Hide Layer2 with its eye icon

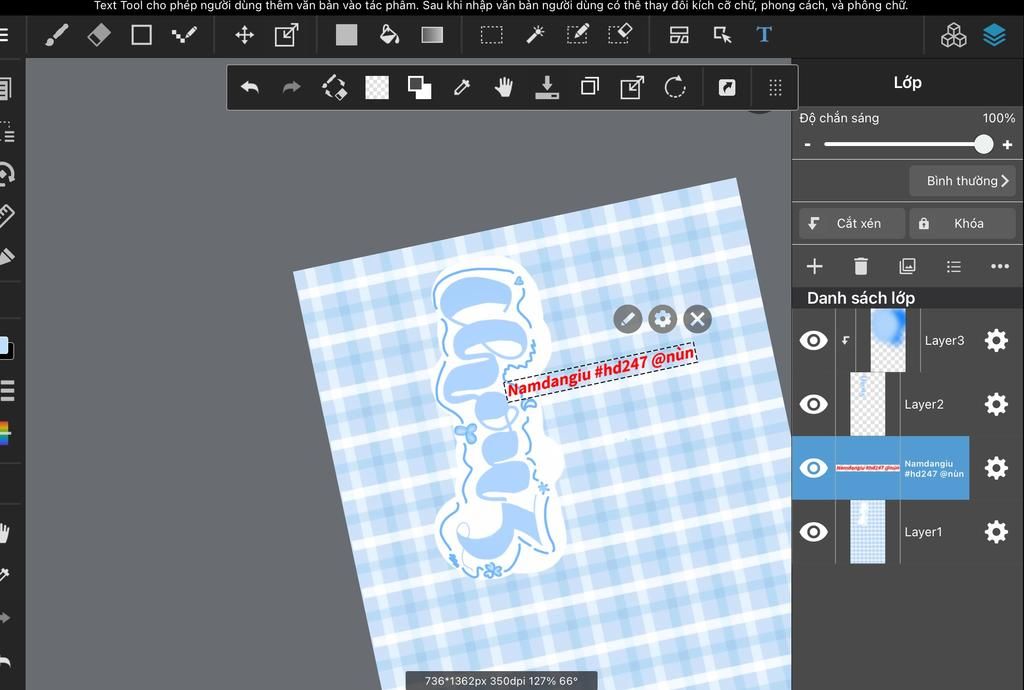tap(813, 404)
